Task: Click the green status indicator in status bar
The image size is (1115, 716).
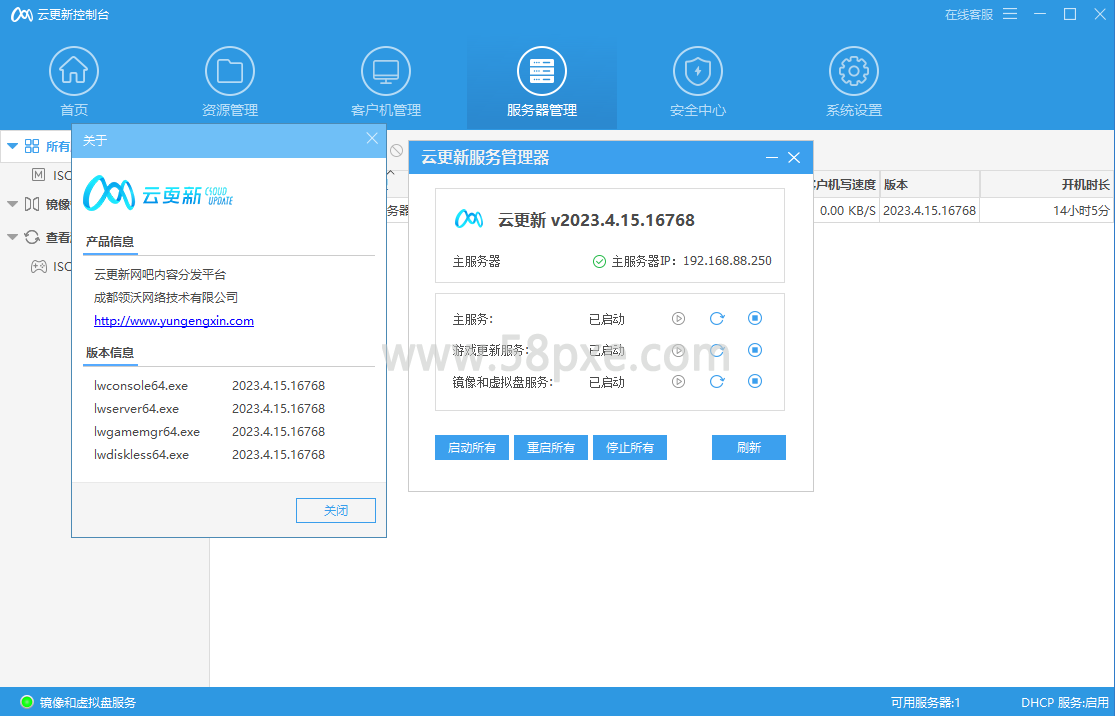Action: click(x=27, y=702)
